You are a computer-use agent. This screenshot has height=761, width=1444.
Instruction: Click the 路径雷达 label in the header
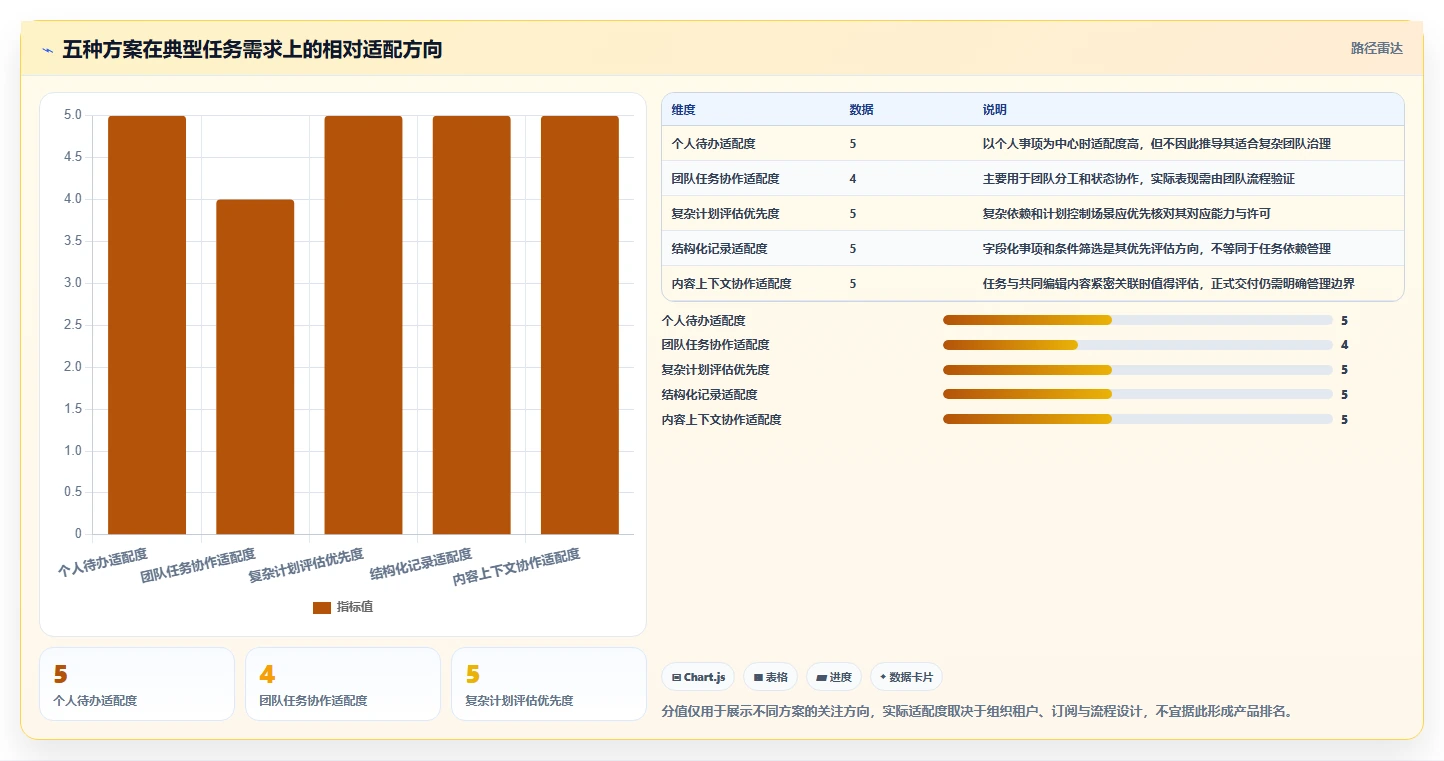[1377, 48]
